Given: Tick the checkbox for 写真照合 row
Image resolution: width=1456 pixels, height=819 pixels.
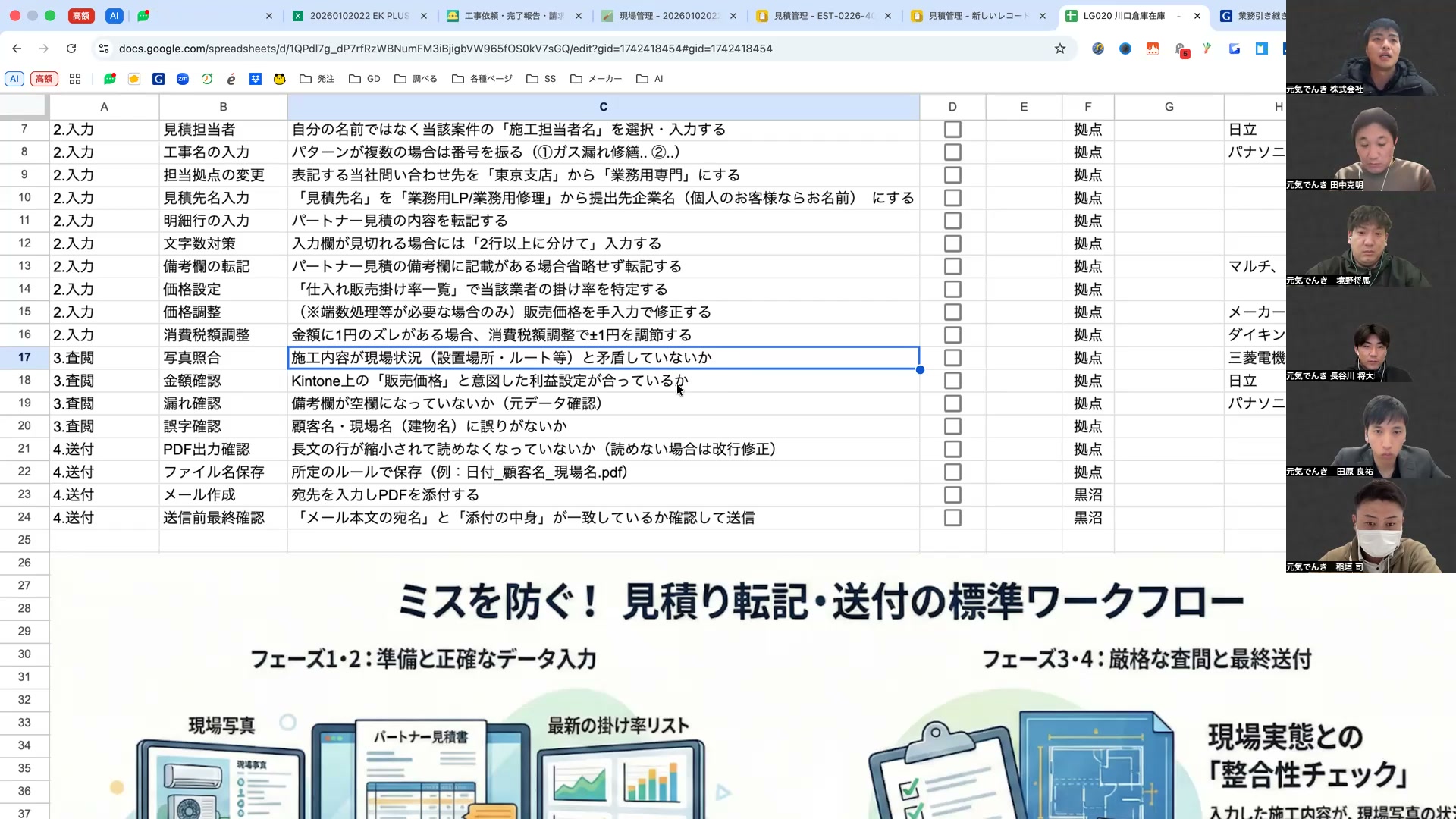Looking at the screenshot, I should click(952, 358).
